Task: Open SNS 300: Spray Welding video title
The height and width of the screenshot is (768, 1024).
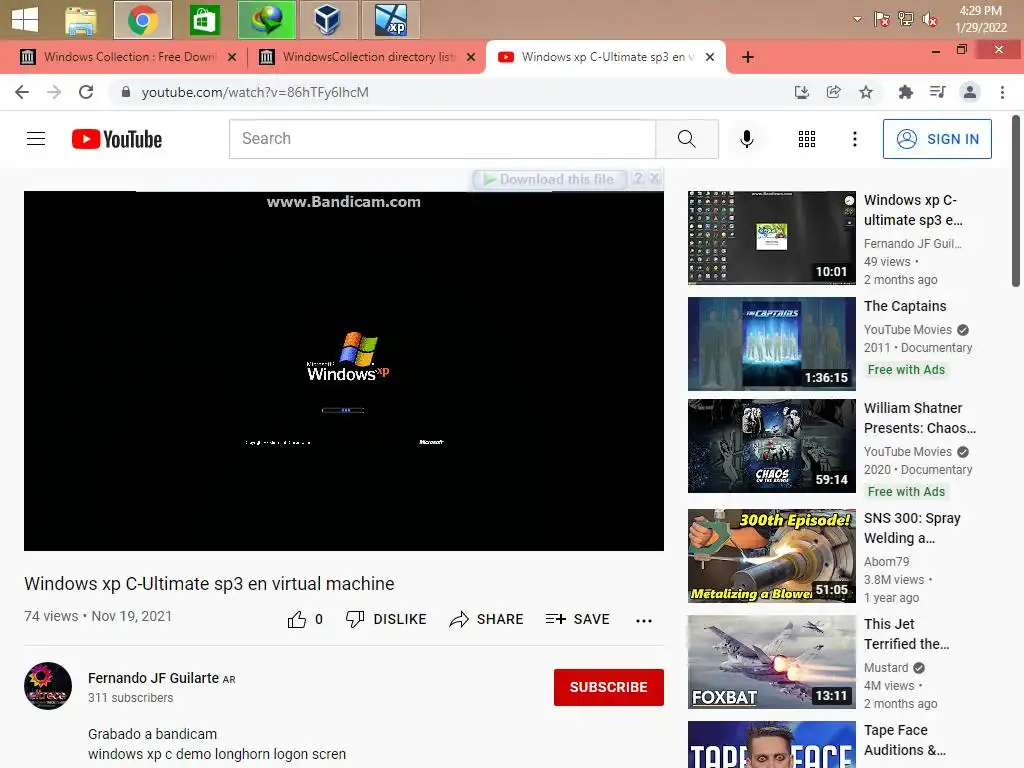Action: 912,528
